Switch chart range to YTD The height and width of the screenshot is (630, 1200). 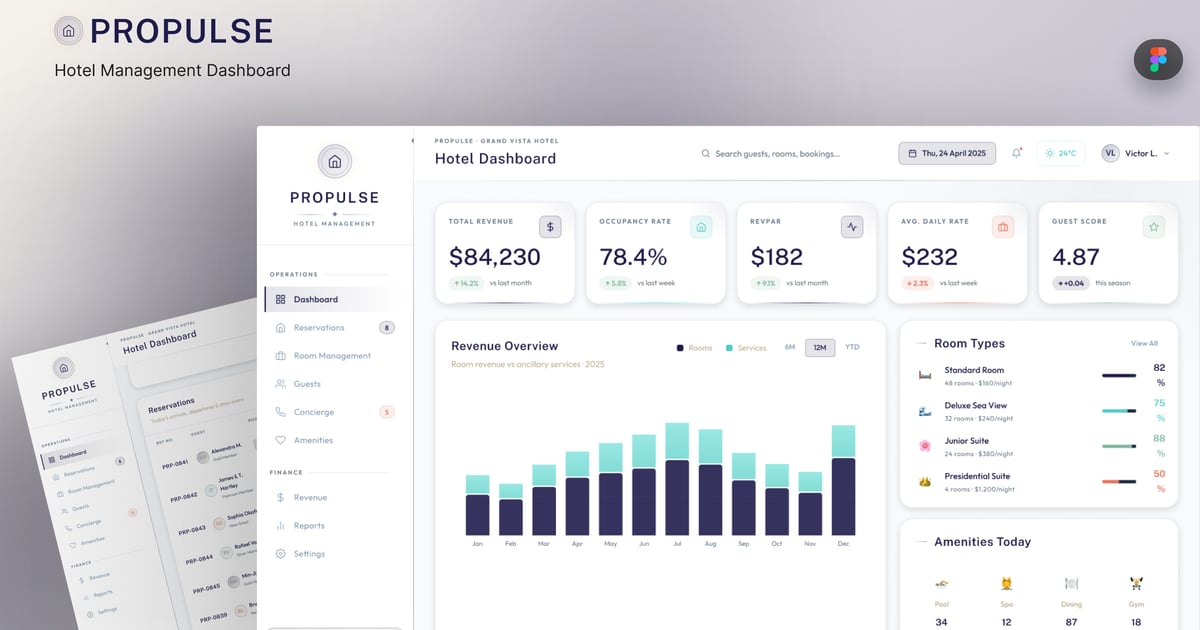852,347
